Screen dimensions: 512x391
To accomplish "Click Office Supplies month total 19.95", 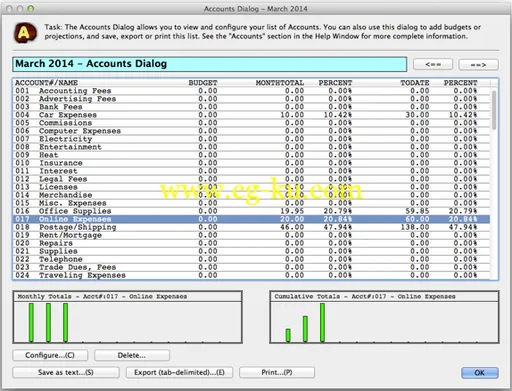I will (x=292, y=211).
